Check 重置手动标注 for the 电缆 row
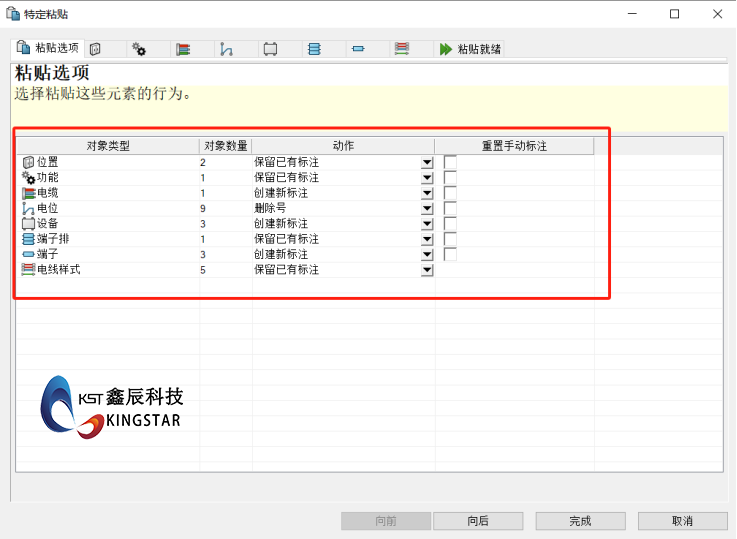This screenshot has height=539, width=737. (x=450, y=193)
